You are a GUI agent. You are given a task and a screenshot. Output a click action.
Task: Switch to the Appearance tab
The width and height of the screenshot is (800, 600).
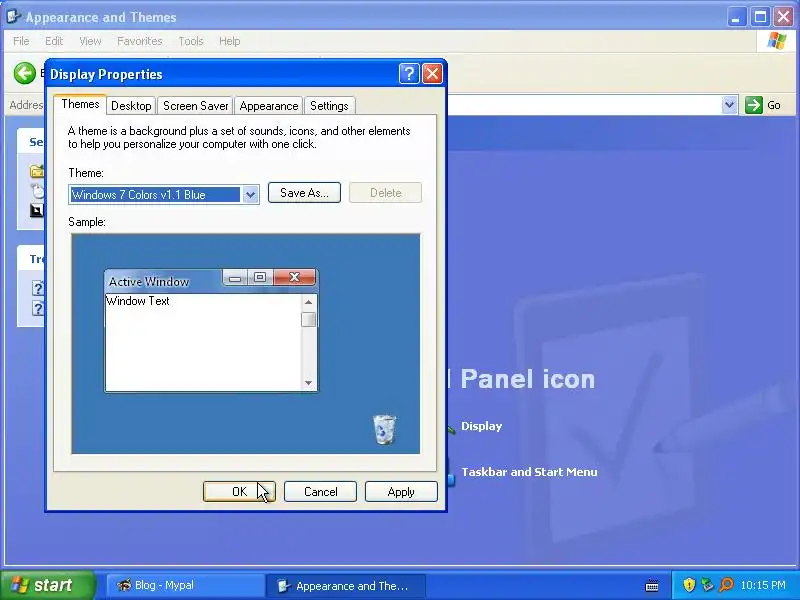click(x=269, y=106)
